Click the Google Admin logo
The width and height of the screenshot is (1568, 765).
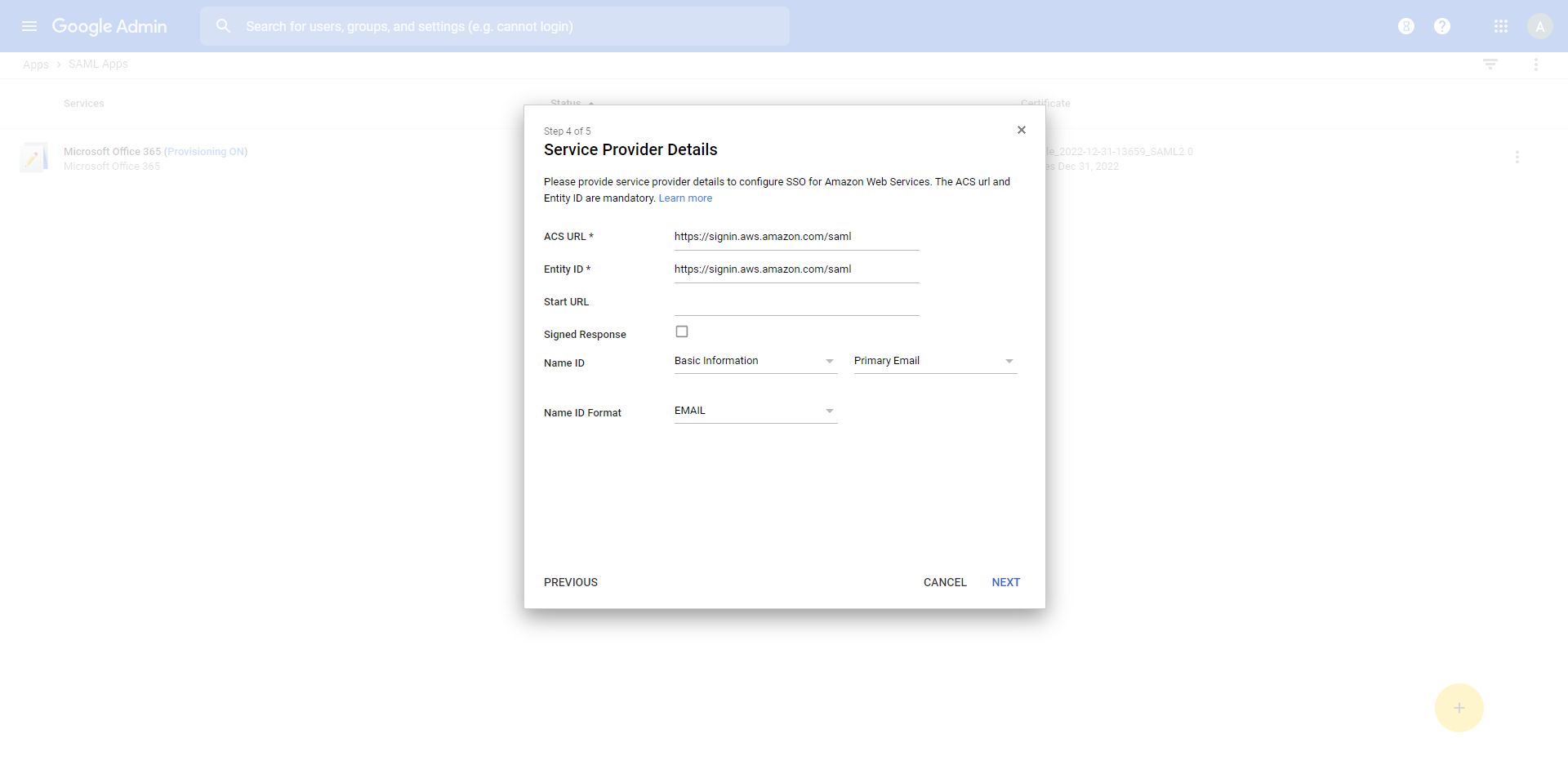point(109,26)
